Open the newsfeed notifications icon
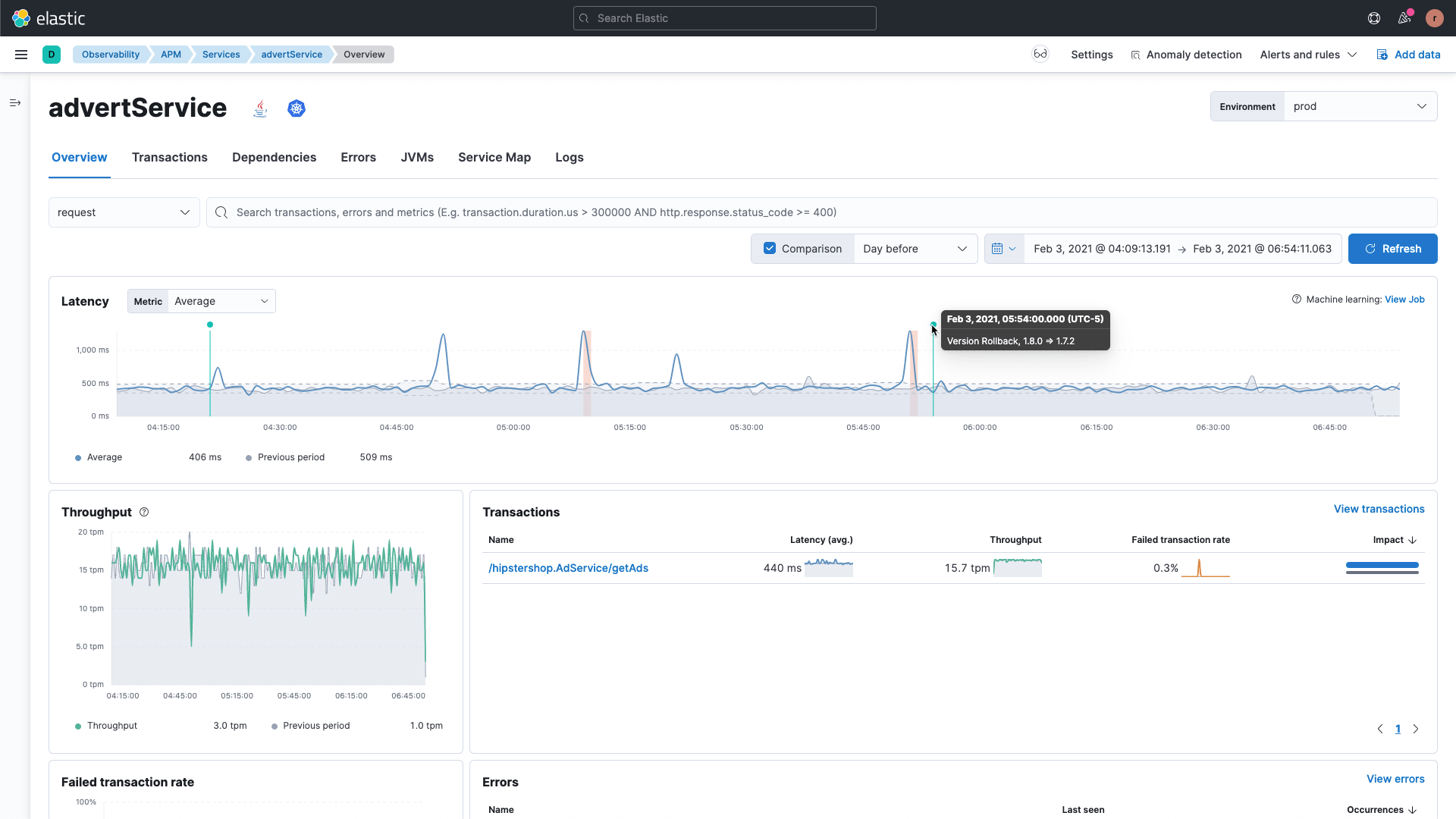The width and height of the screenshot is (1456, 819). pos(1404,18)
